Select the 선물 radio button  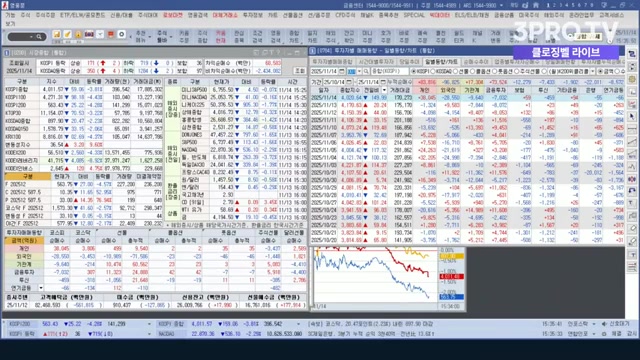click(x=457, y=71)
